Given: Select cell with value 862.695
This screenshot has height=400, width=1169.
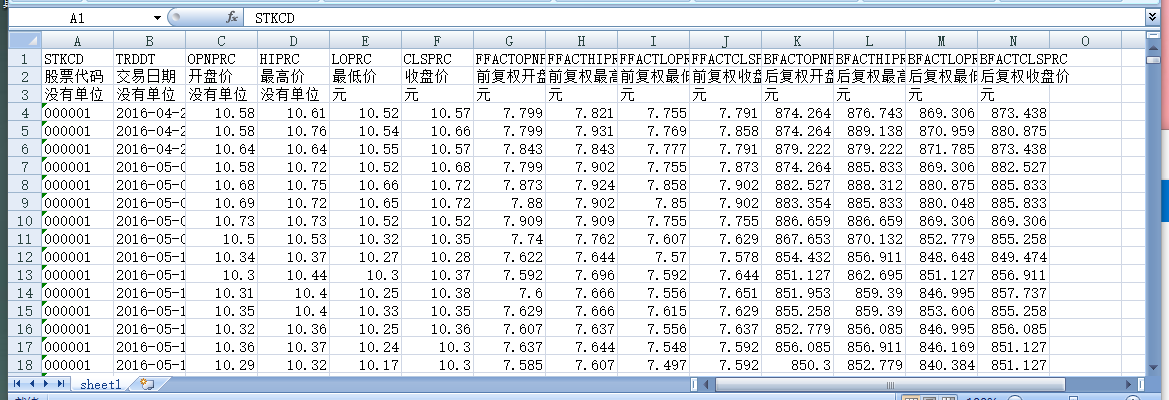Looking at the screenshot, I should (x=869, y=275).
